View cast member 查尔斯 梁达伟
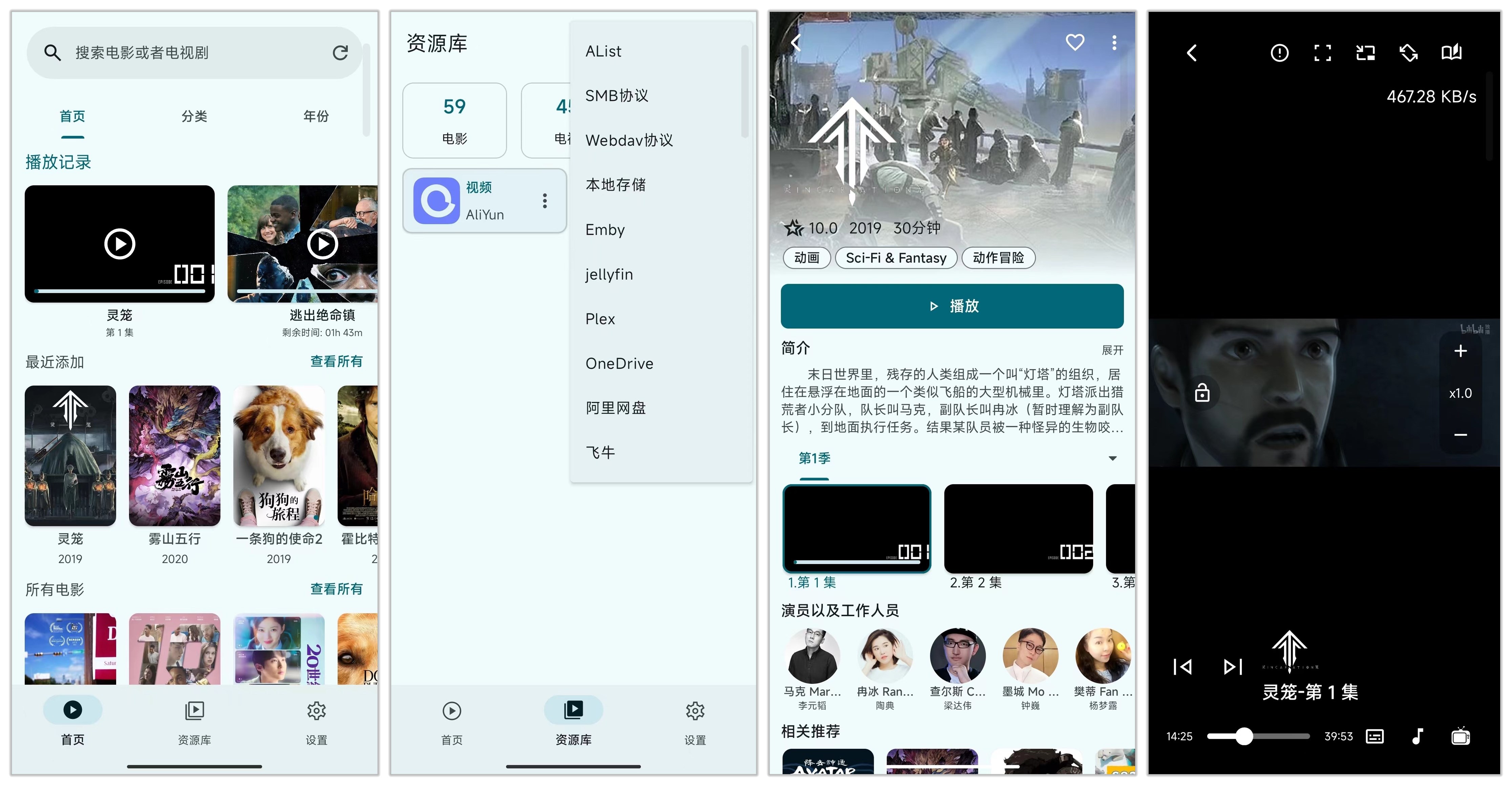Image resolution: width=1512 pixels, height=786 pixels. click(x=958, y=670)
